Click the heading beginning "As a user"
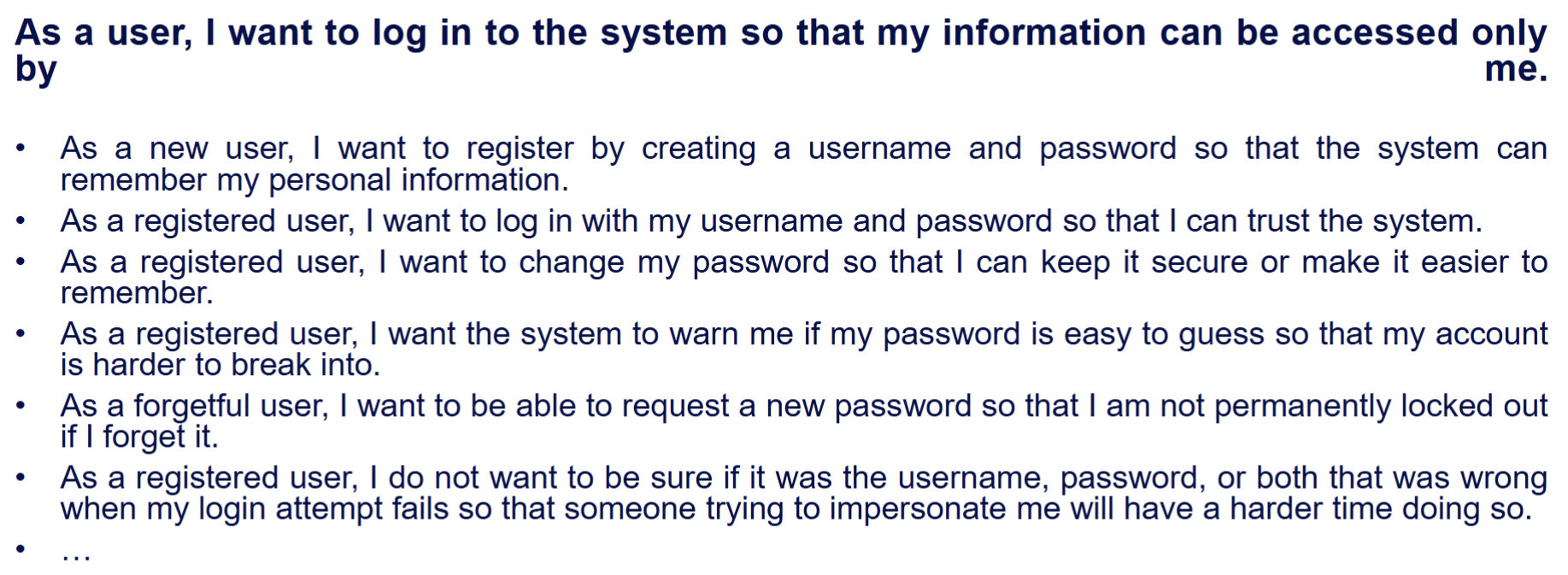This screenshot has width=1568, height=575. pyautogui.click(x=781, y=50)
